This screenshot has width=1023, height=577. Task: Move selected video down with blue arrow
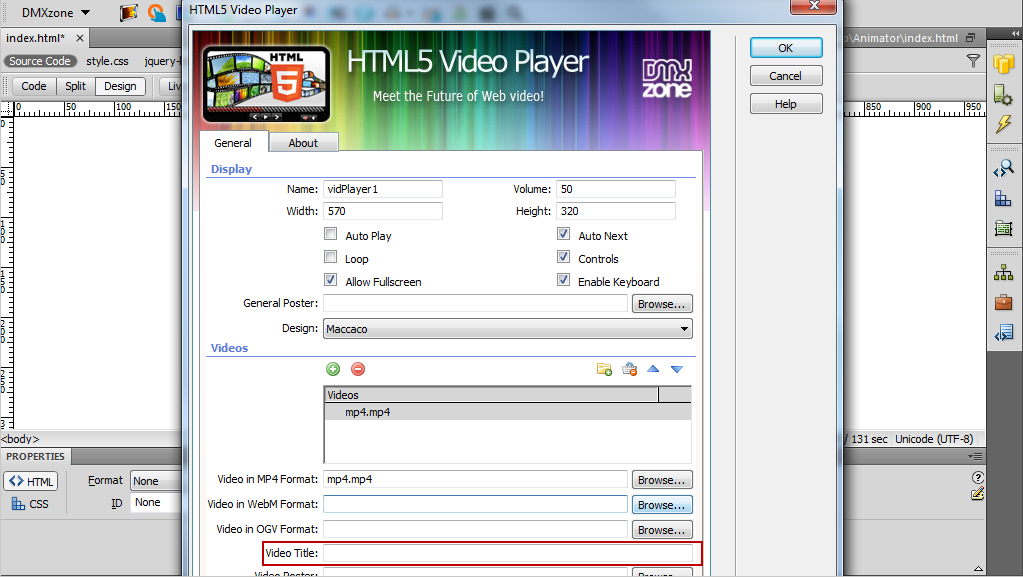(677, 369)
